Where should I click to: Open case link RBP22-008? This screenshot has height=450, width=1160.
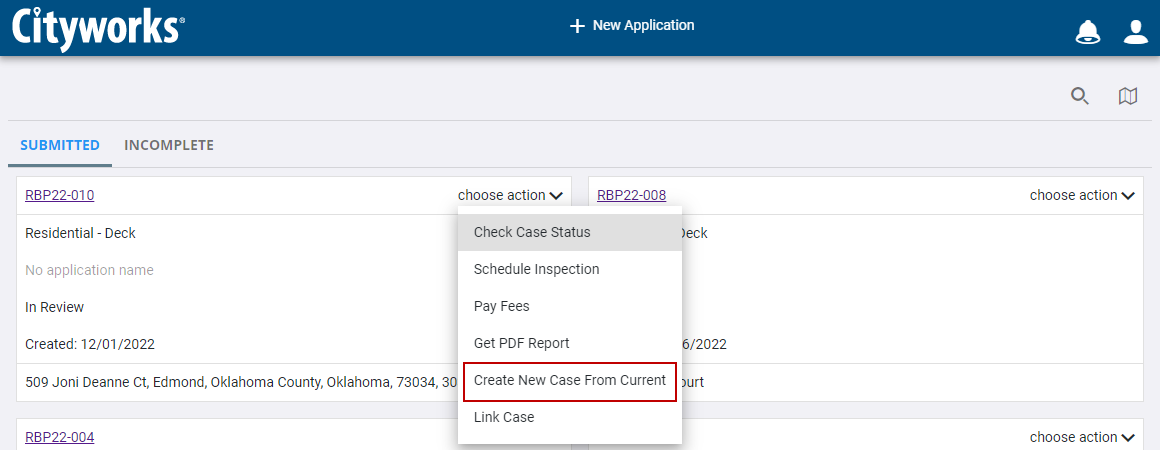[631, 195]
